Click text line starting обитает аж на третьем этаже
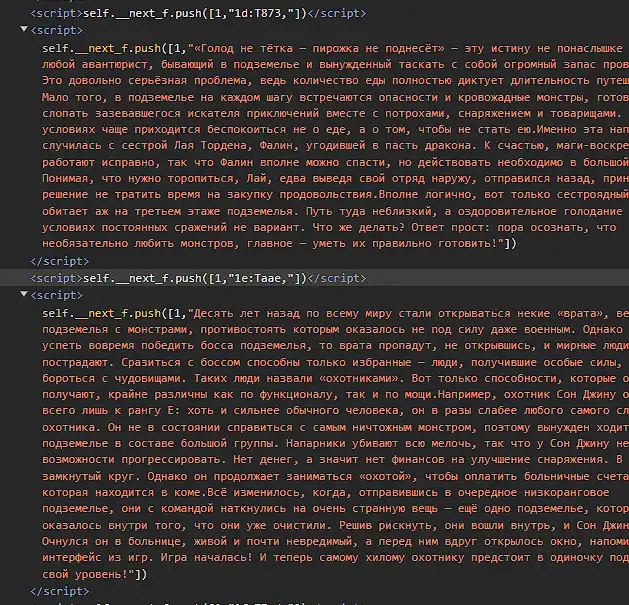This screenshot has width=629, height=605. [332, 211]
